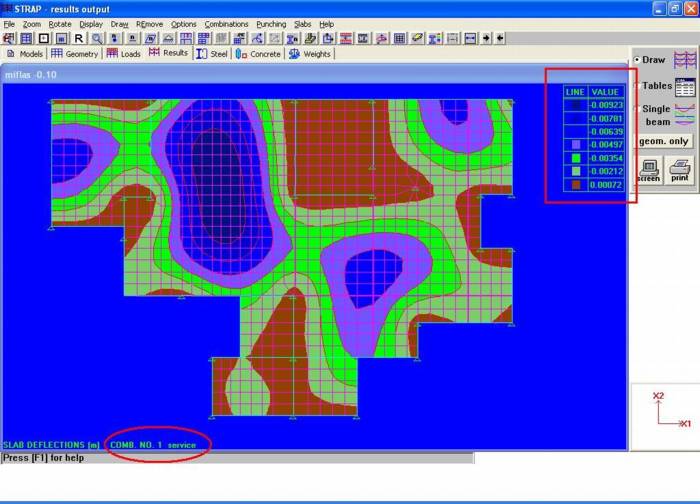The height and width of the screenshot is (504, 700).
Task: Click the blue dimension line toolbar icon
Action: [x=470, y=38]
